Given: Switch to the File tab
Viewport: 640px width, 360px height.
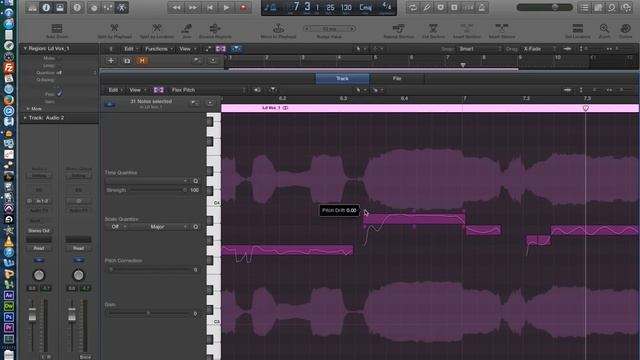Looking at the screenshot, I should pyautogui.click(x=397, y=78).
